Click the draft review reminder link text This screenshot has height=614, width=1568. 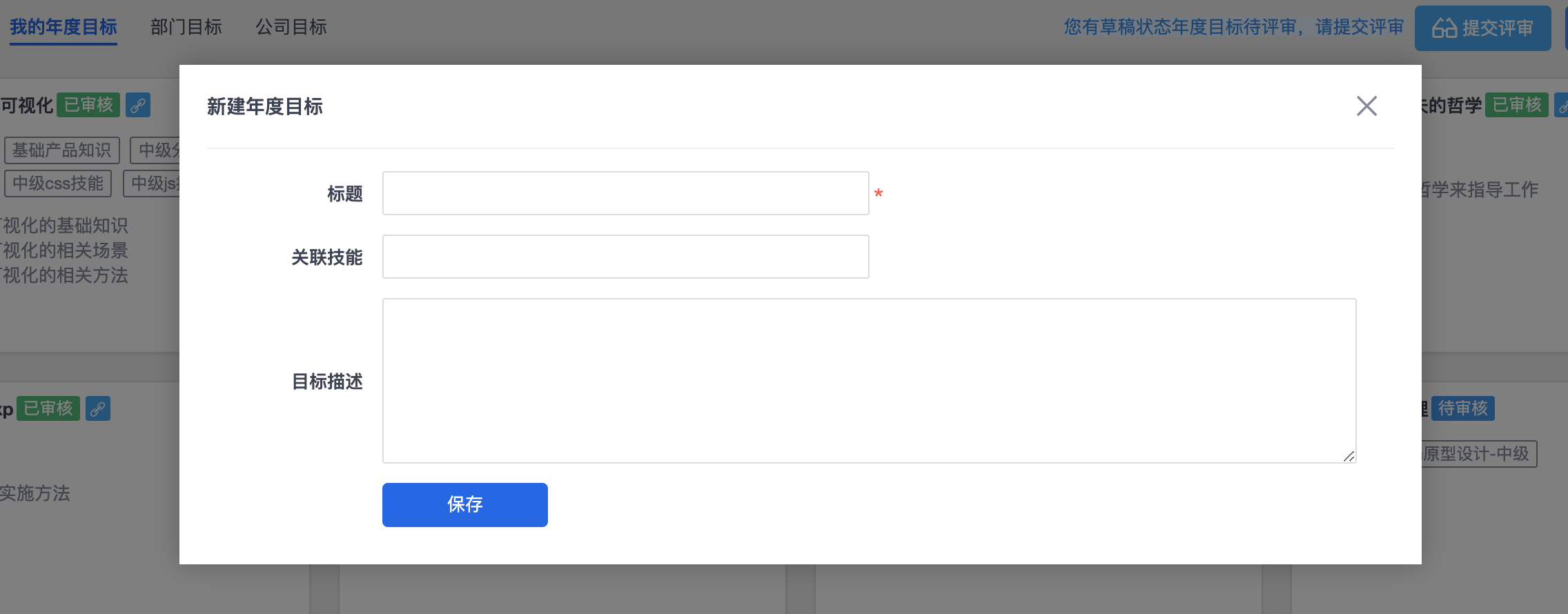[1233, 27]
